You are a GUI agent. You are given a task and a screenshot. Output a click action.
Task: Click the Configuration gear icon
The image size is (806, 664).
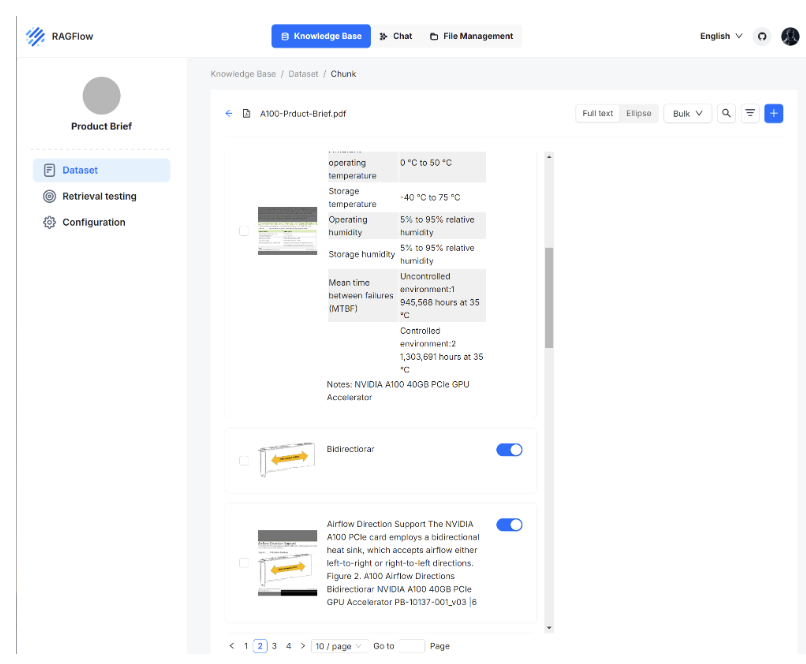pyautogui.click(x=49, y=223)
